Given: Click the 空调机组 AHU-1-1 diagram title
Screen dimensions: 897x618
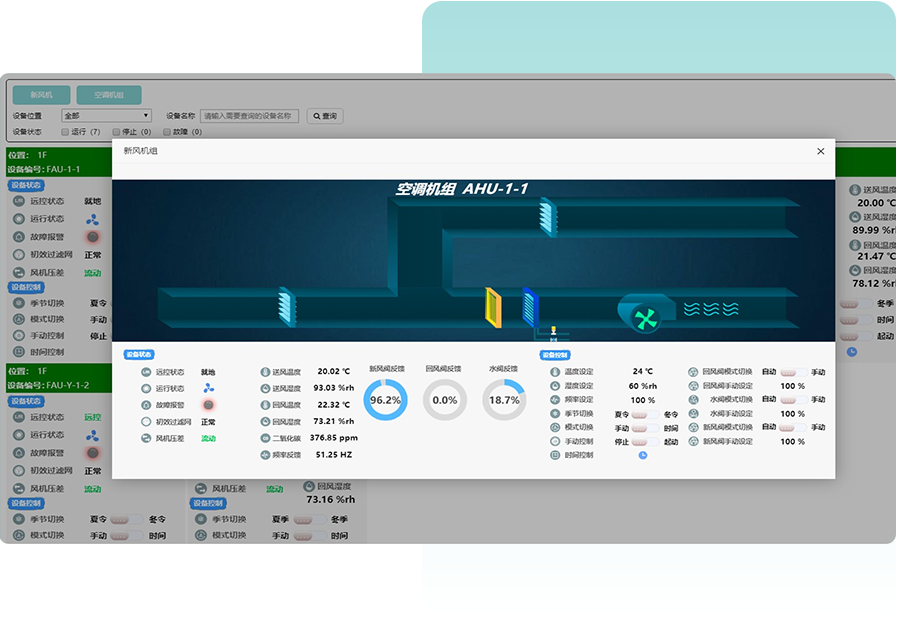Looking at the screenshot, I should (x=462, y=189).
